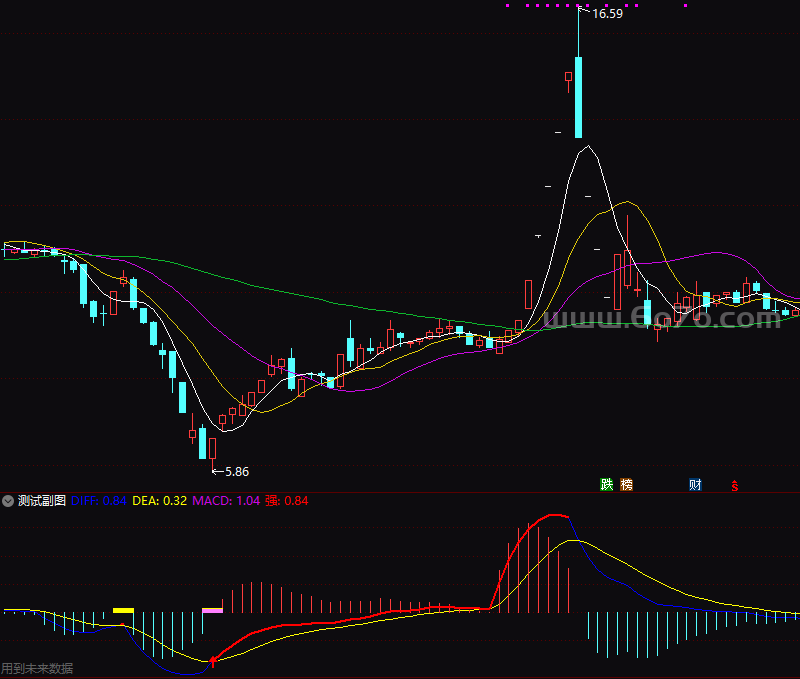The width and height of the screenshot is (800, 679).
Task: Click the orange 榜 info marker icon
Action: pos(627,484)
